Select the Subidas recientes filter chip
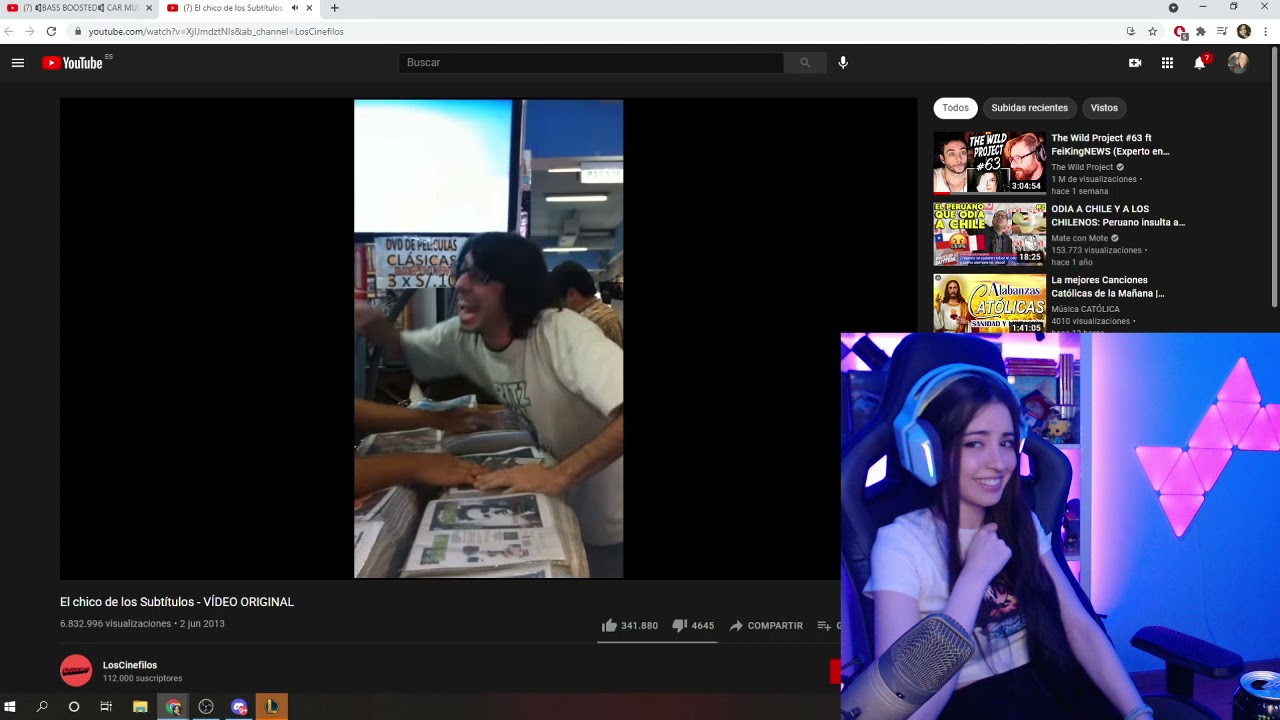Image resolution: width=1280 pixels, height=720 pixels. pos(1029,108)
